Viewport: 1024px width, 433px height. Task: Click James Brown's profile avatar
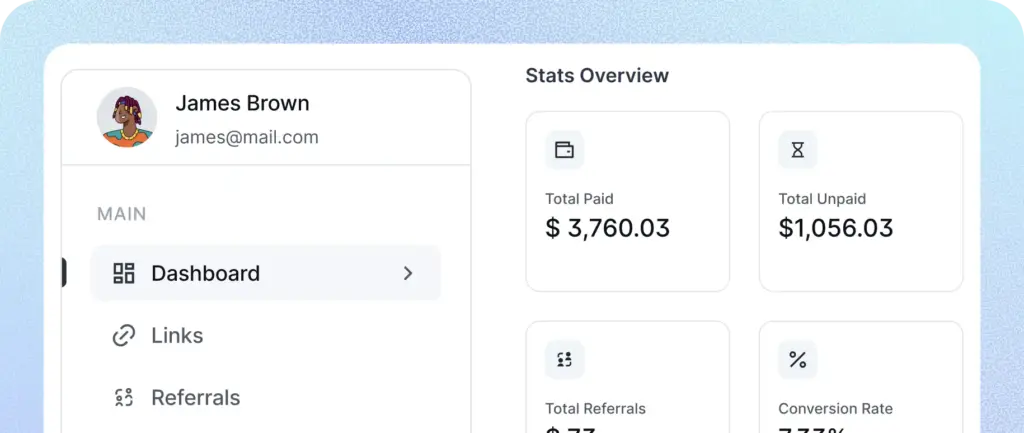(x=127, y=118)
